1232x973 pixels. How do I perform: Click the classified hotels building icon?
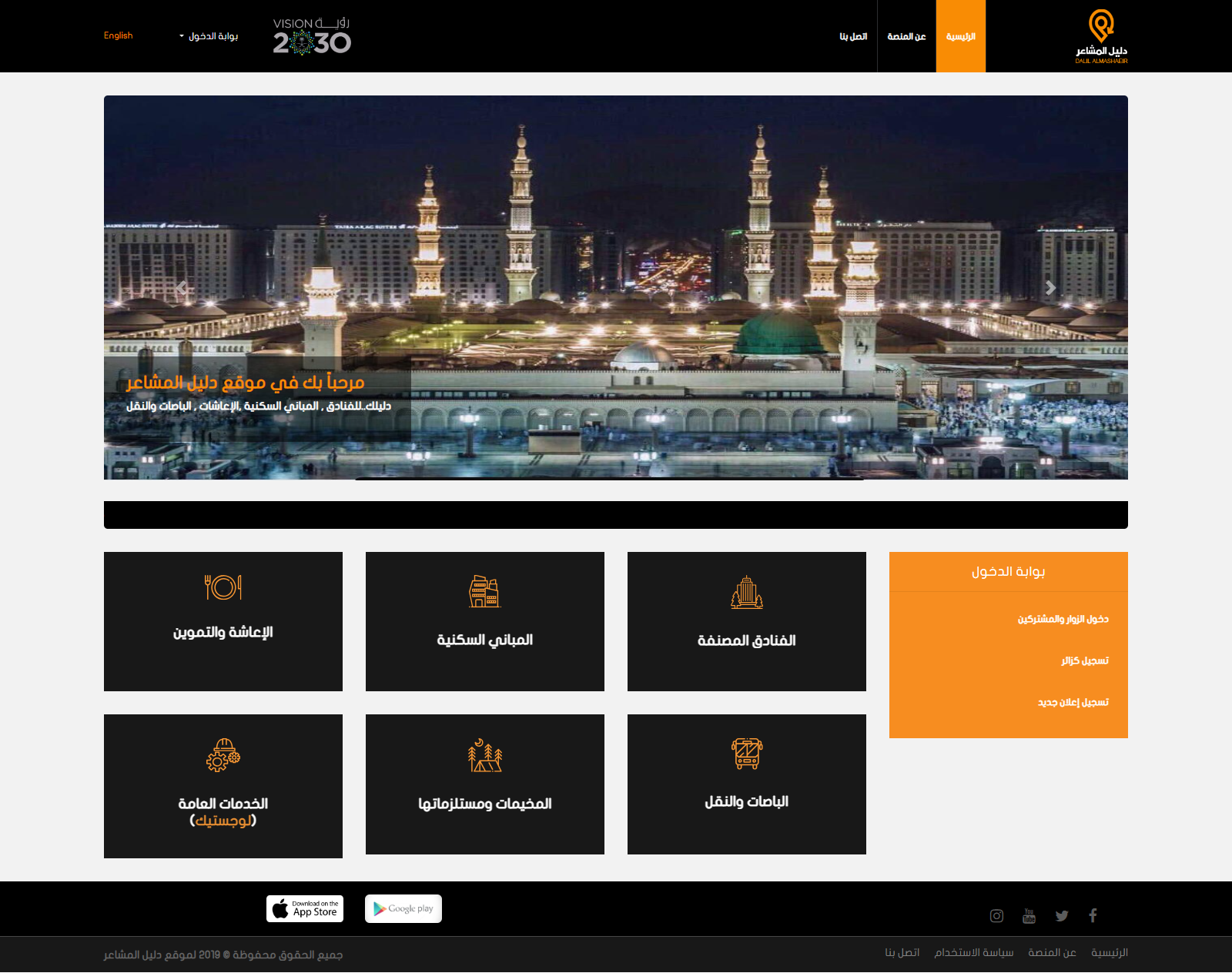747,593
